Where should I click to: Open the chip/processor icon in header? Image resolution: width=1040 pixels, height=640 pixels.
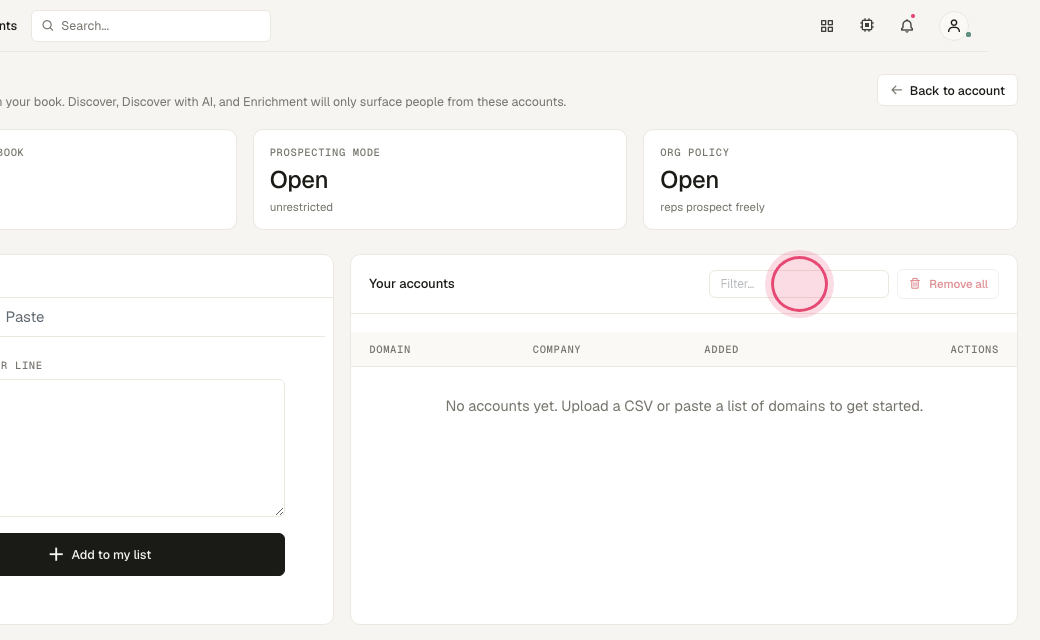[867, 25]
